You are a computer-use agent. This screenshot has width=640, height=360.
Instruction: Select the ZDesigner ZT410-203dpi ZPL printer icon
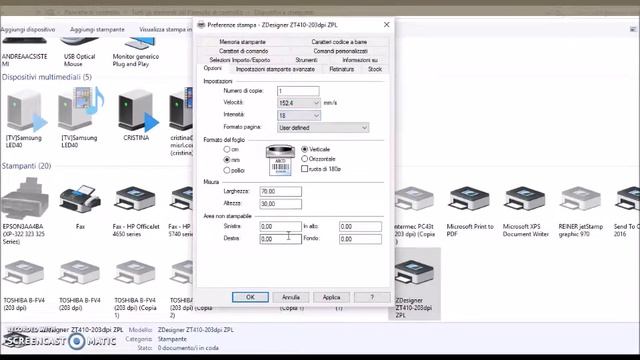(414, 273)
